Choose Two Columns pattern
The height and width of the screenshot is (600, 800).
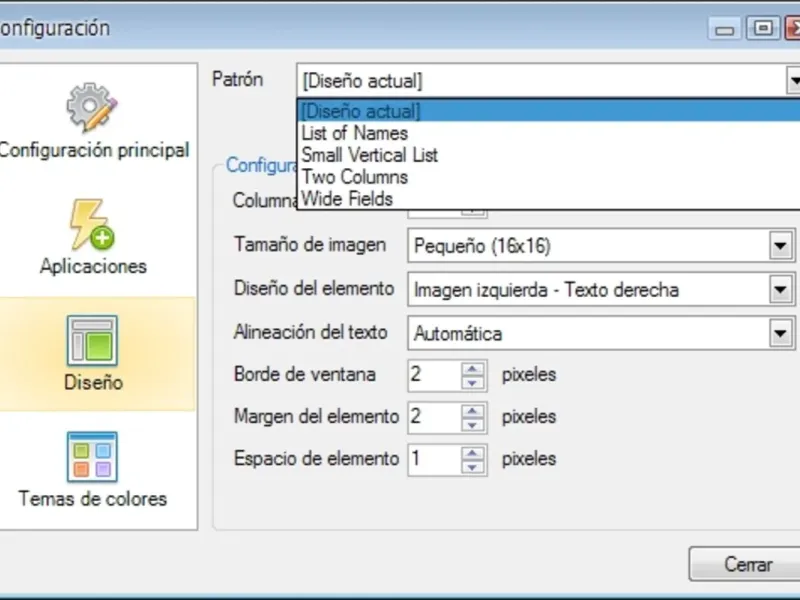[548, 177]
